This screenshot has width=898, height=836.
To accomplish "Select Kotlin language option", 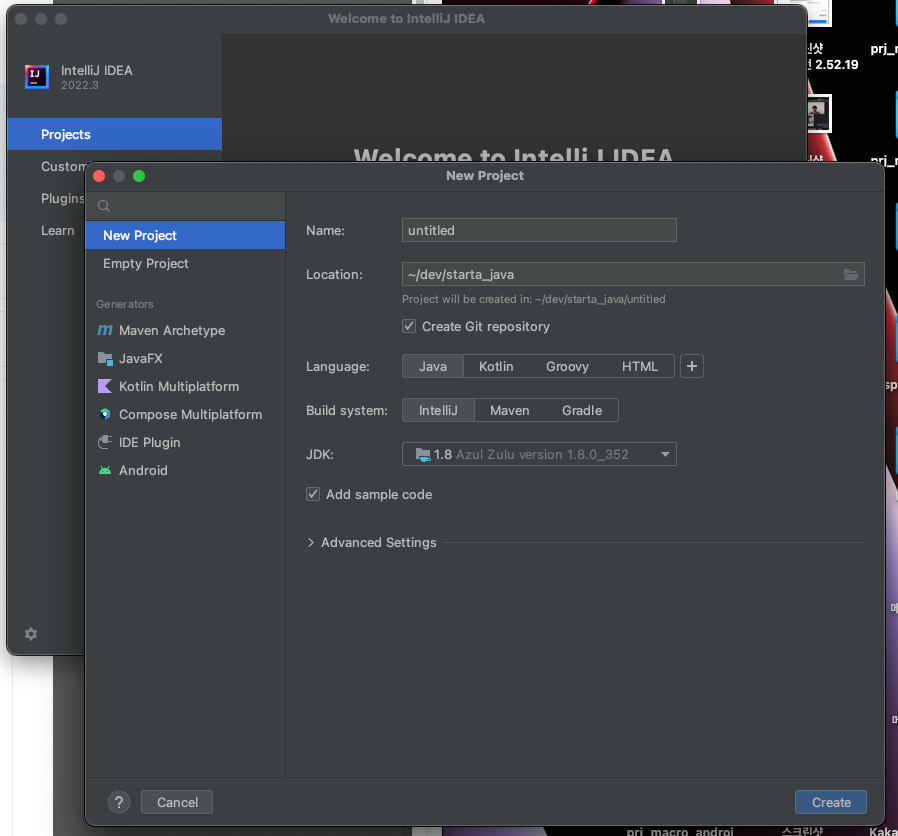I will point(496,366).
